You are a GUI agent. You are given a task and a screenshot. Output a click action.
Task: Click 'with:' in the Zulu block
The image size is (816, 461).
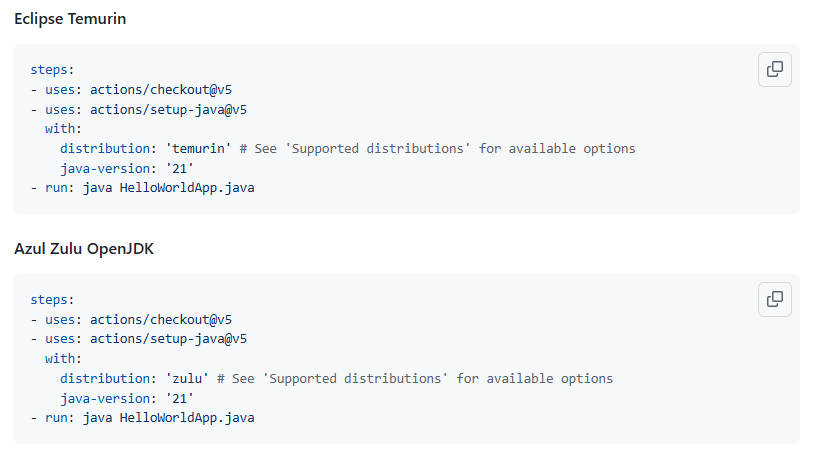(63, 358)
